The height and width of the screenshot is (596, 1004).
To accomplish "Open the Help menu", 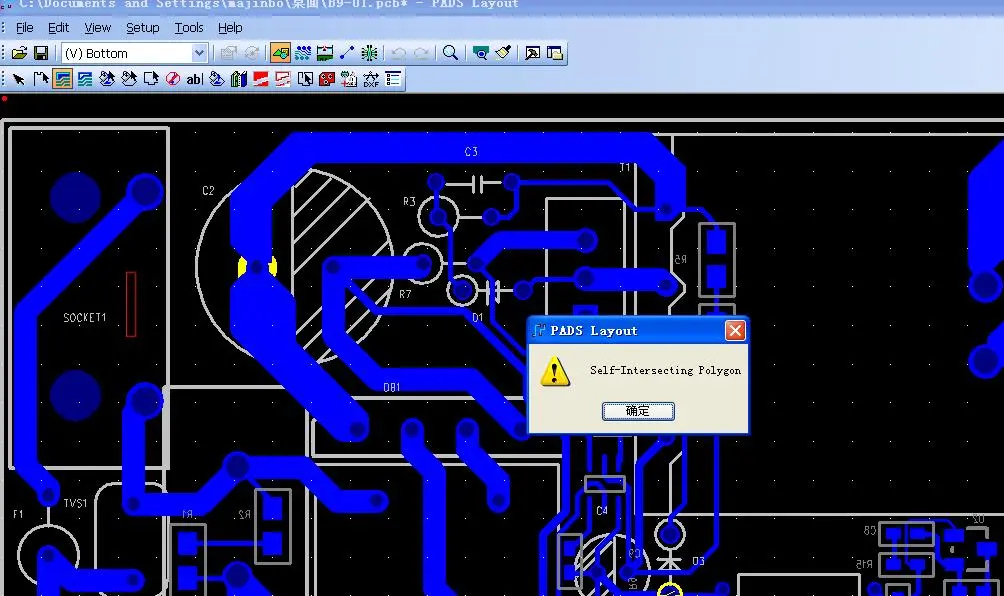I will click(230, 28).
